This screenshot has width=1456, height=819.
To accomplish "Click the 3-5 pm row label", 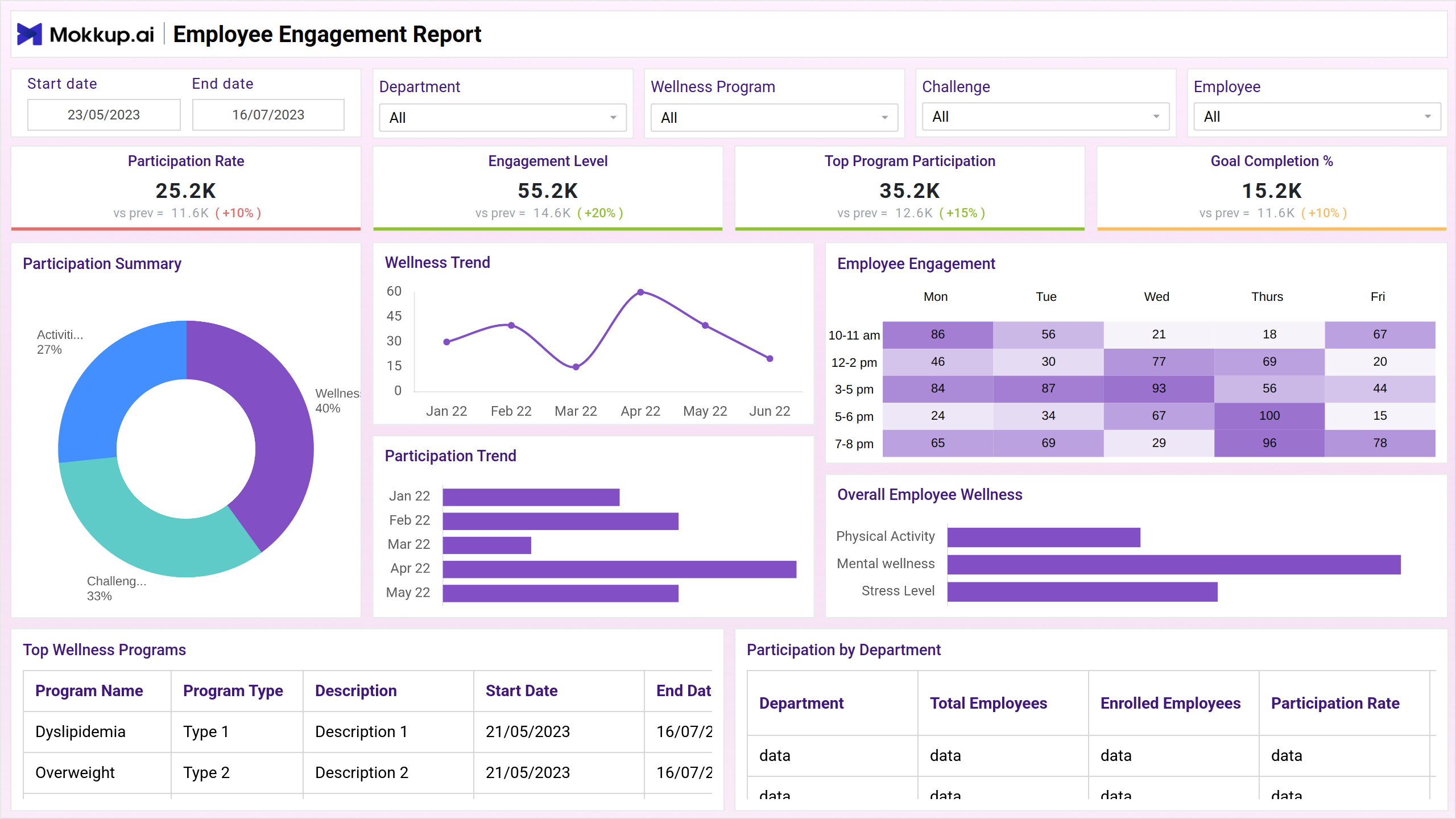I will tap(854, 390).
